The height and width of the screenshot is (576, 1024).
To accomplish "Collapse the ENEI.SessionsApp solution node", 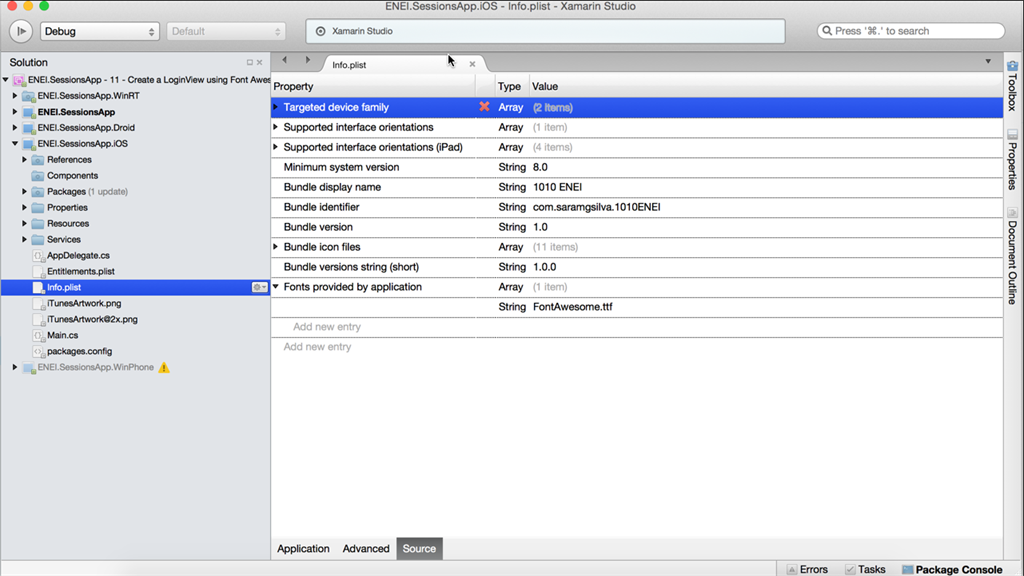I will coord(6,80).
